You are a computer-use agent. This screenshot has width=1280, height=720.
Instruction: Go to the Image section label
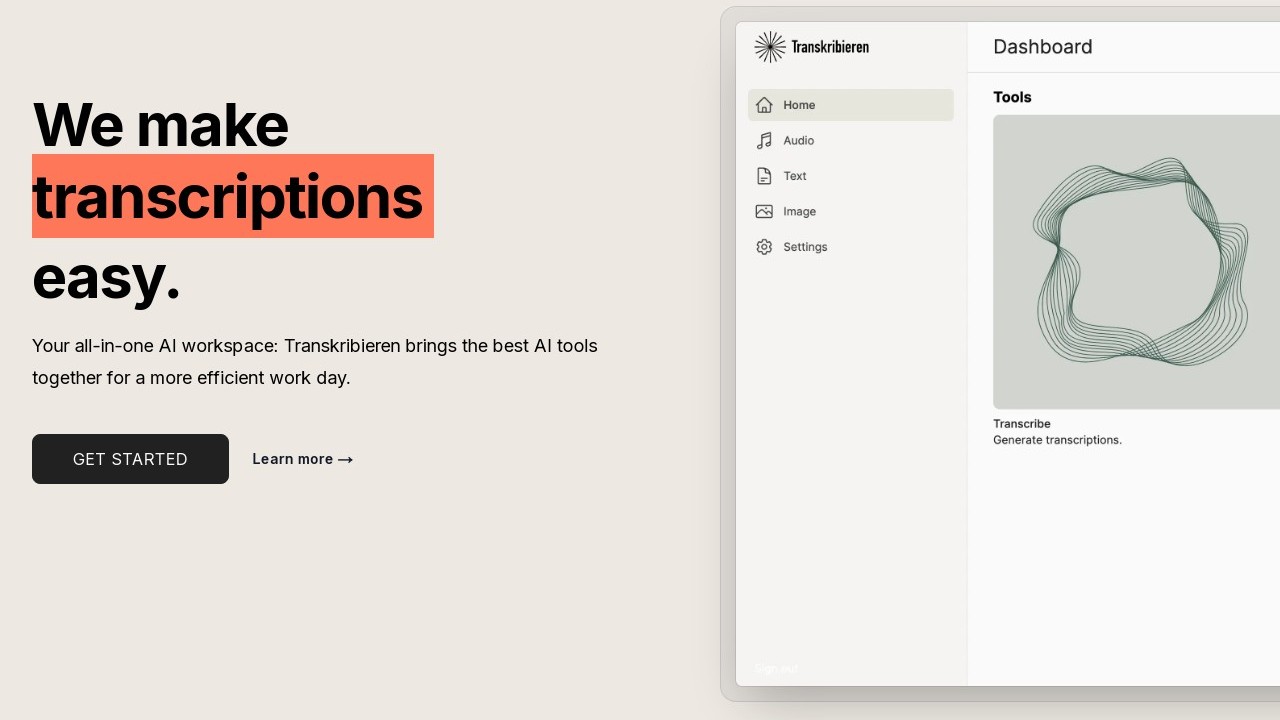[x=799, y=212]
